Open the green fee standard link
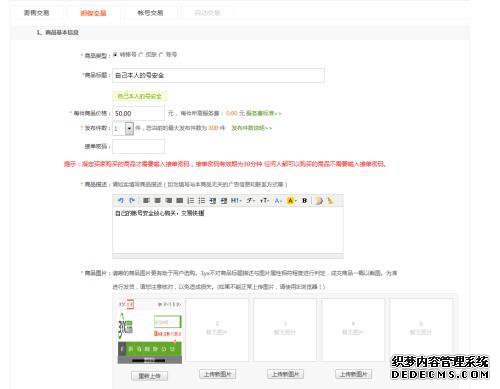Viewport: 500px width, 389px height. [x=264, y=113]
